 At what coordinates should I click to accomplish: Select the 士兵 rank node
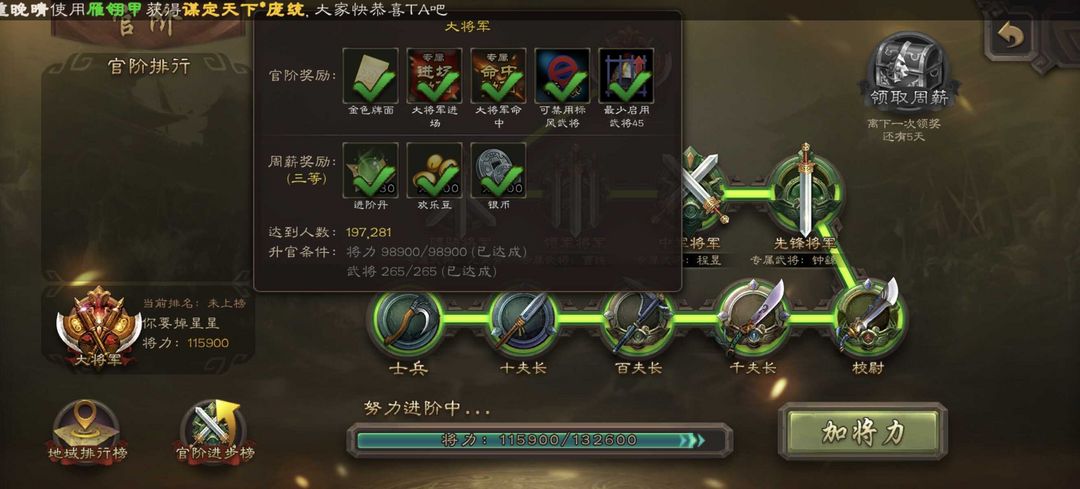407,320
